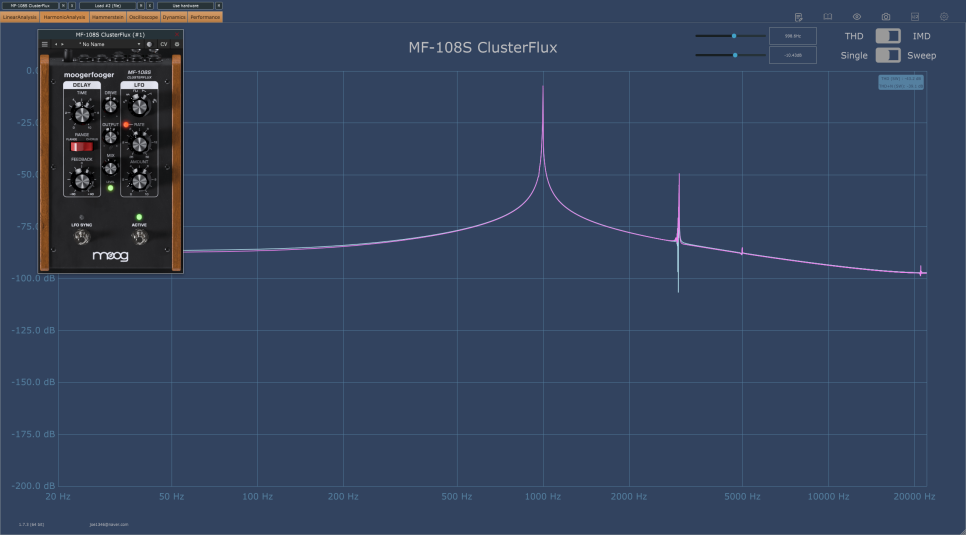Click the MF-108S ClusterFlux plugin slot button
The width and height of the screenshot is (966, 535).
pyautogui.click(x=30, y=6)
